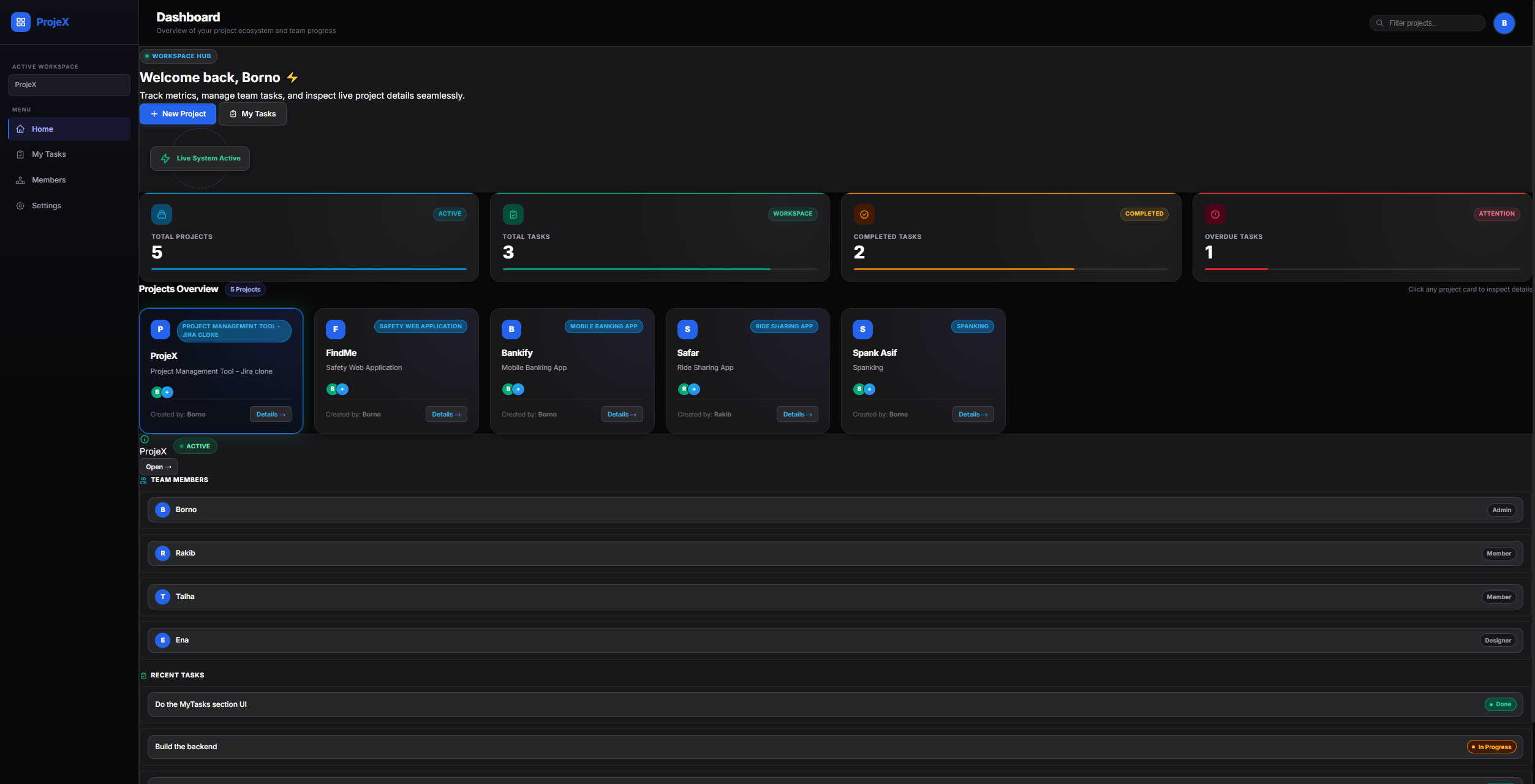
Task: Click the ProjeX logo icon in the sidebar
Action: [x=21, y=22]
